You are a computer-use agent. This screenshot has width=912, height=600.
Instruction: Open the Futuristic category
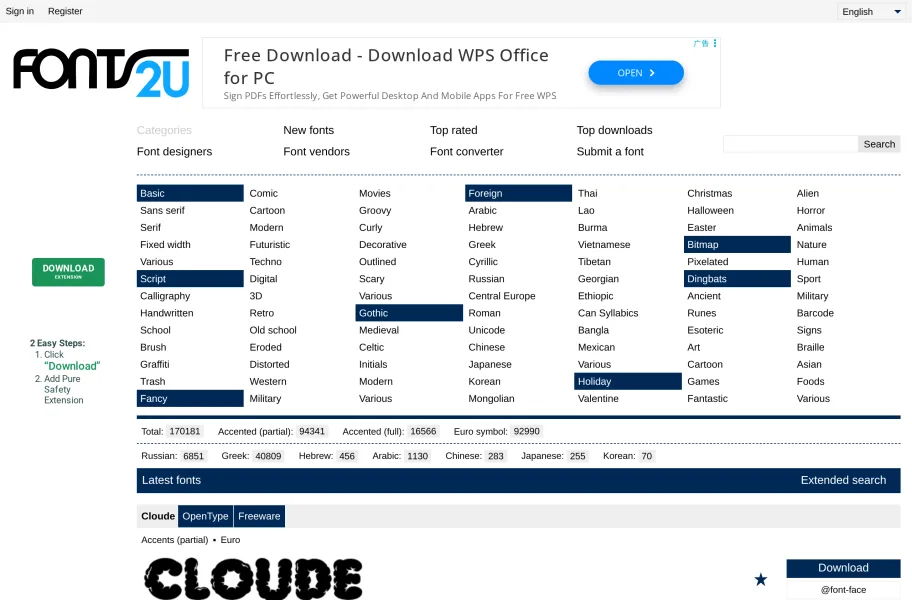coord(270,245)
